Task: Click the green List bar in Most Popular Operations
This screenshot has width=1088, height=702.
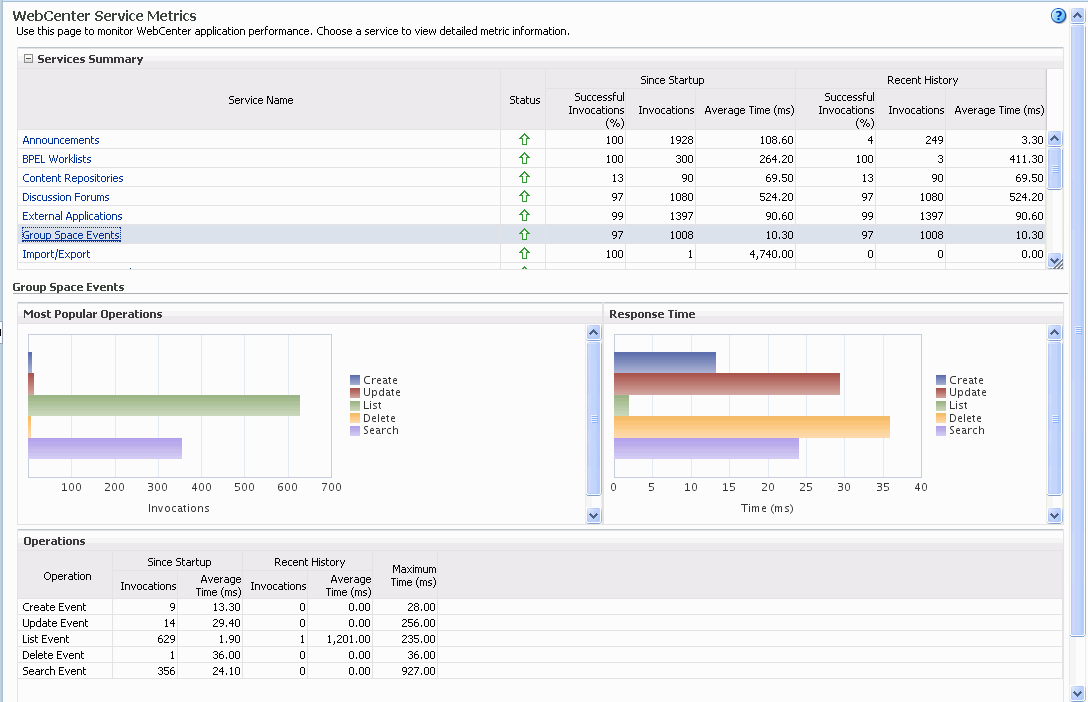Action: [164, 405]
